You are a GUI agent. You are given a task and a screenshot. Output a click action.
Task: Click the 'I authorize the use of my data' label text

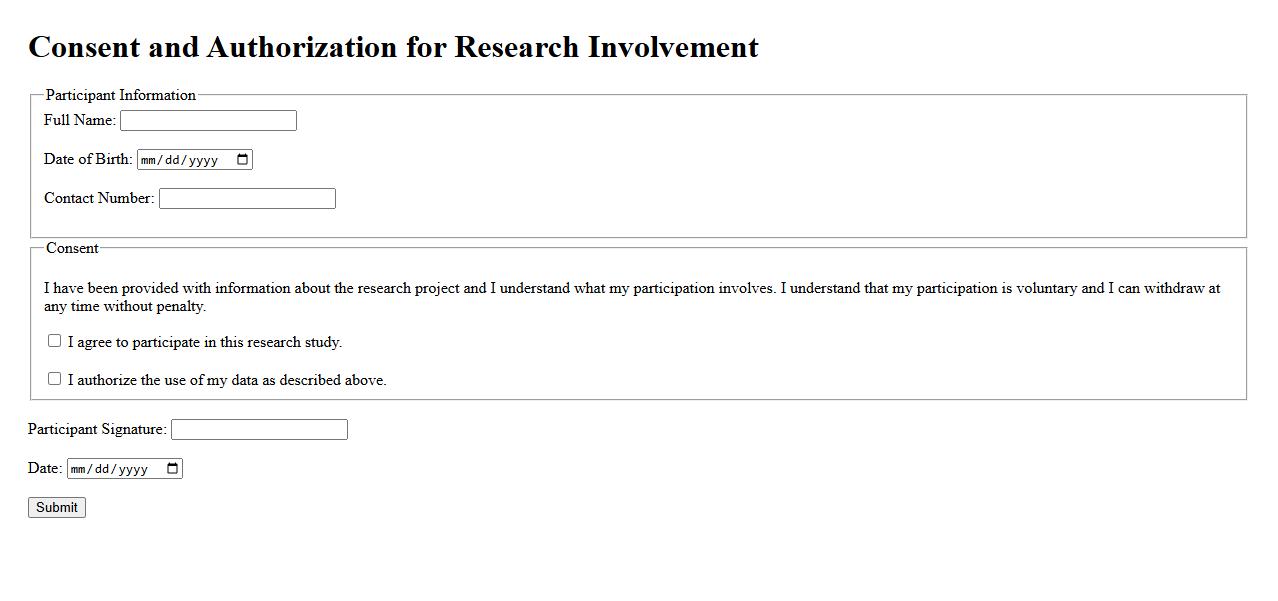[x=227, y=380]
